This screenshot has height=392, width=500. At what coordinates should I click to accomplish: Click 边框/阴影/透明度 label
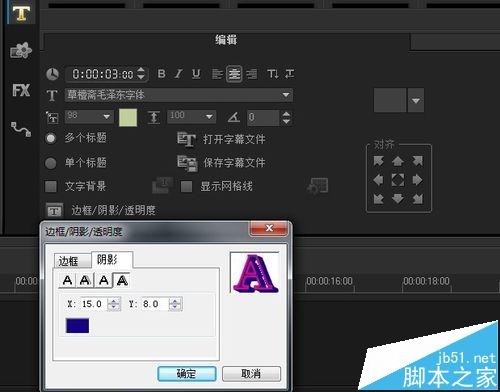tap(114, 211)
